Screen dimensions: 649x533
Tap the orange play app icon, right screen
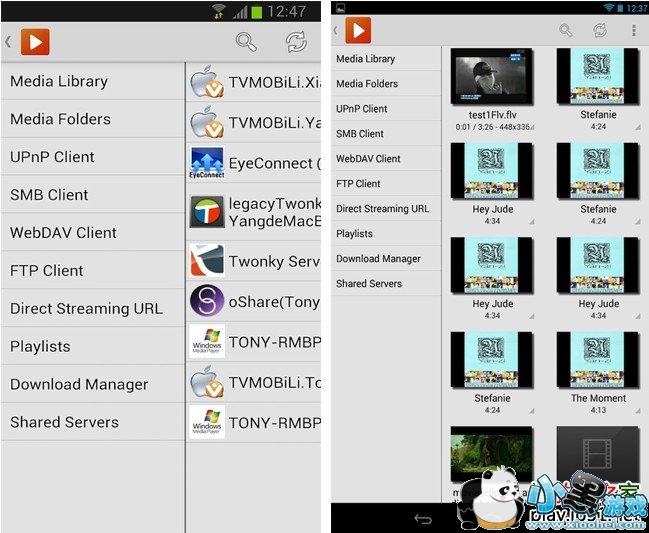[358, 30]
